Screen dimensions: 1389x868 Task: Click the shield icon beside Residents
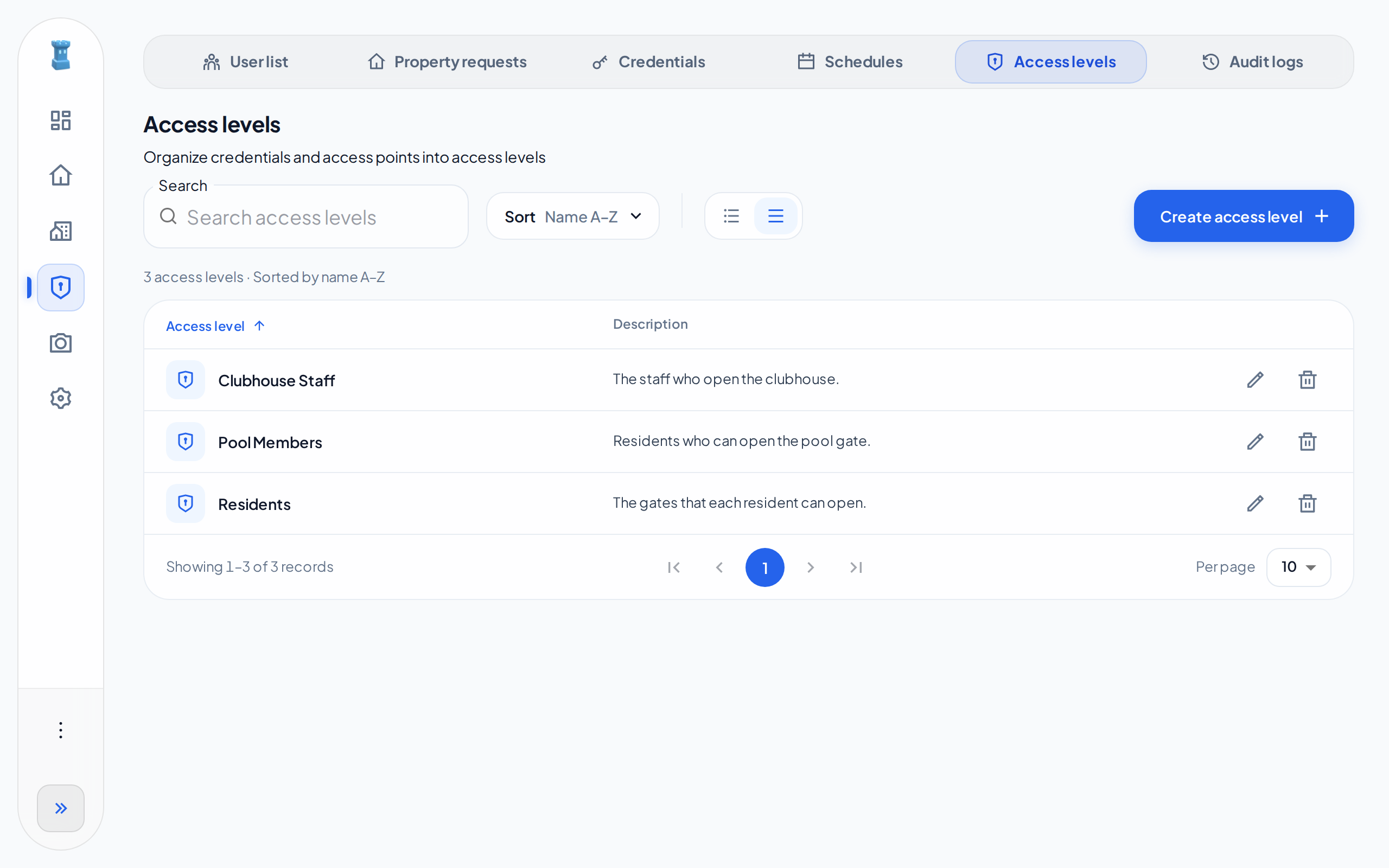pyautogui.click(x=186, y=503)
